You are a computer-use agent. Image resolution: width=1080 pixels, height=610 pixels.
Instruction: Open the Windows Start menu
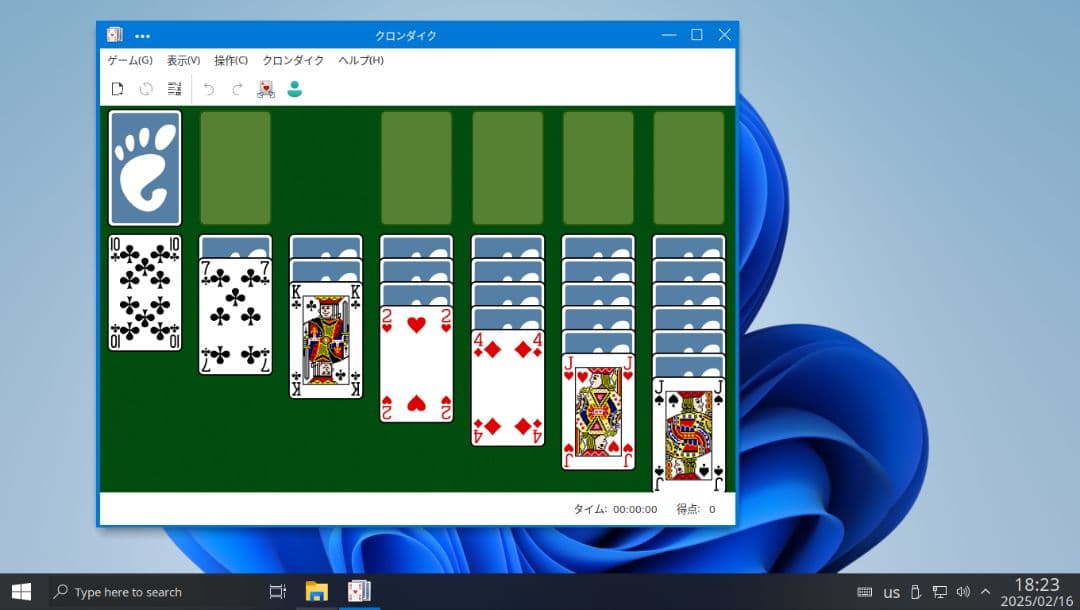click(19, 591)
